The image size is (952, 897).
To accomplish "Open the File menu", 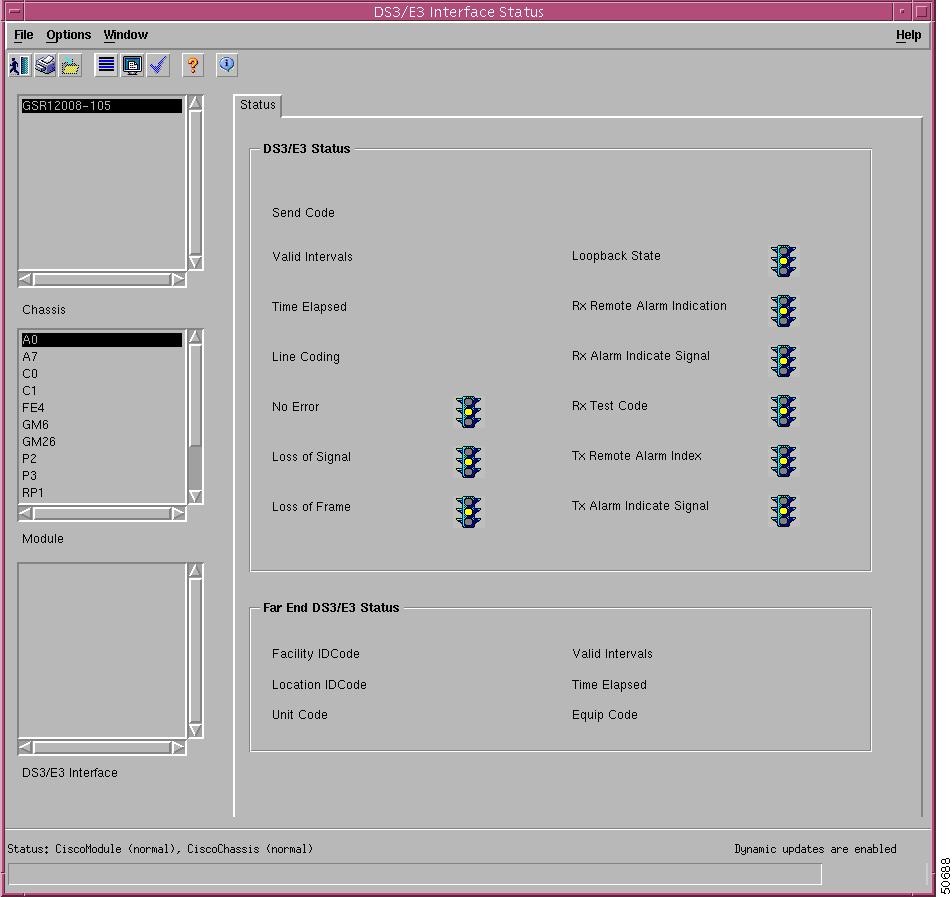I will point(24,35).
